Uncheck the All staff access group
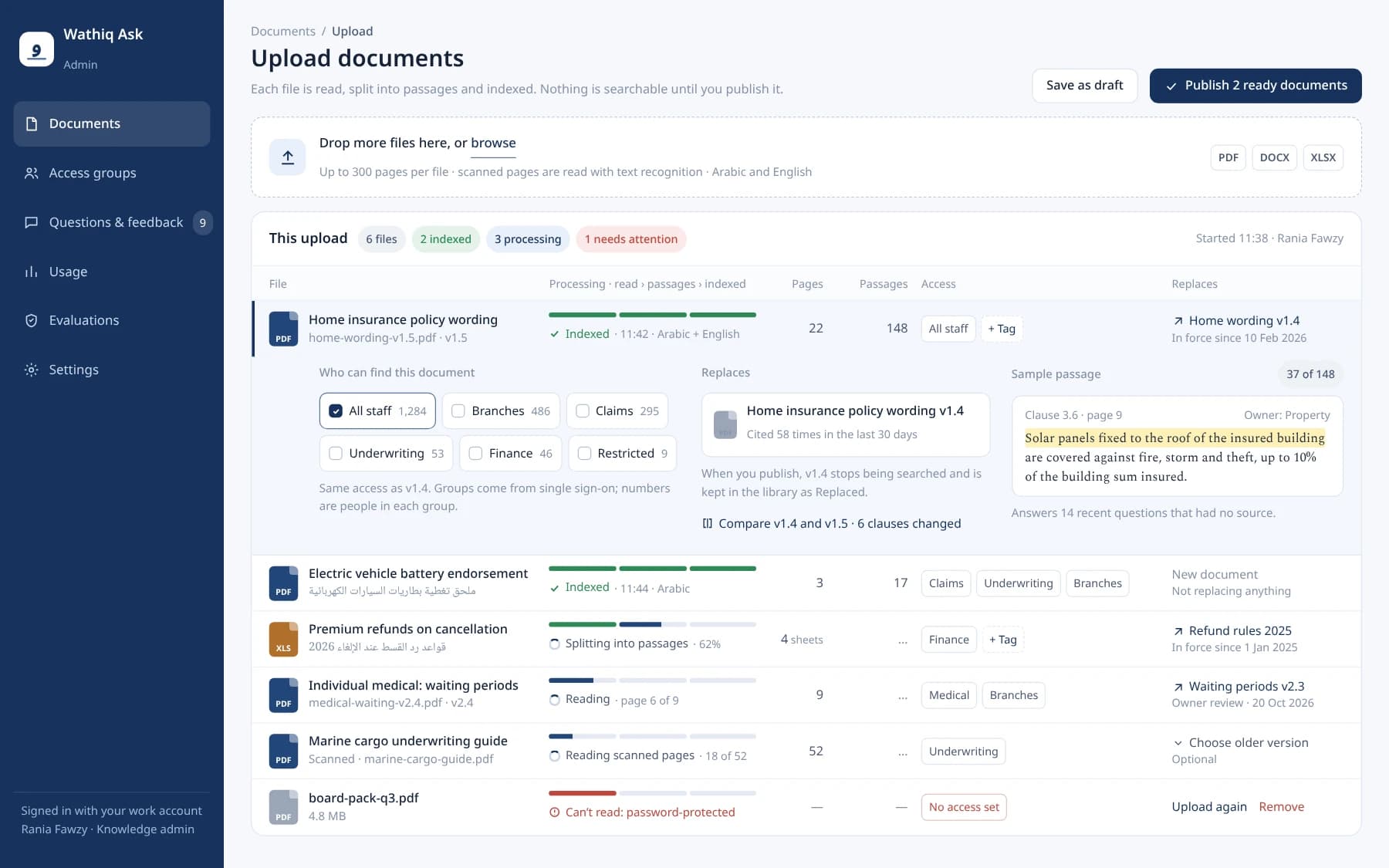 click(x=336, y=411)
